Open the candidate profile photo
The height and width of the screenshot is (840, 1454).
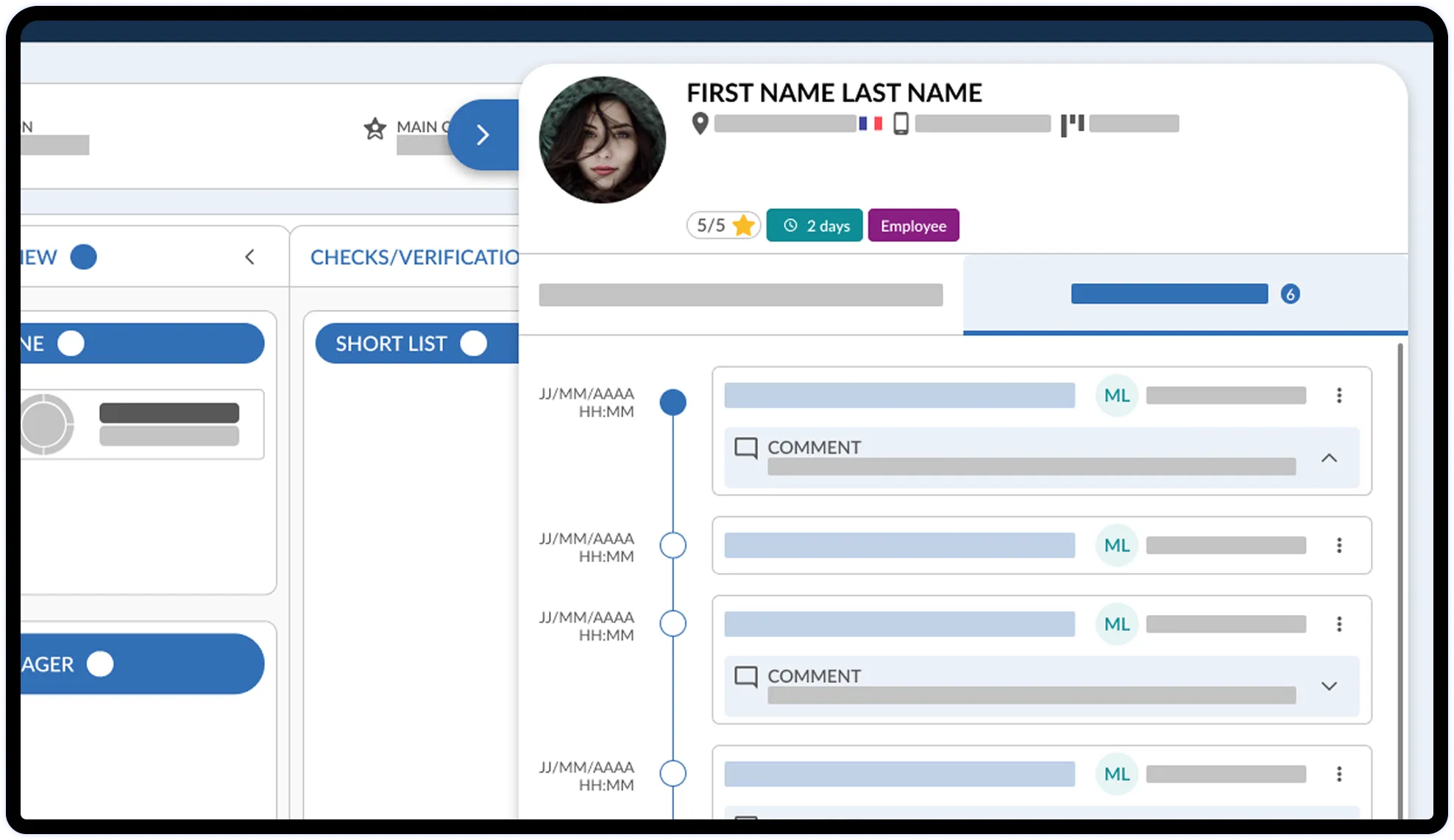(x=603, y=140)
